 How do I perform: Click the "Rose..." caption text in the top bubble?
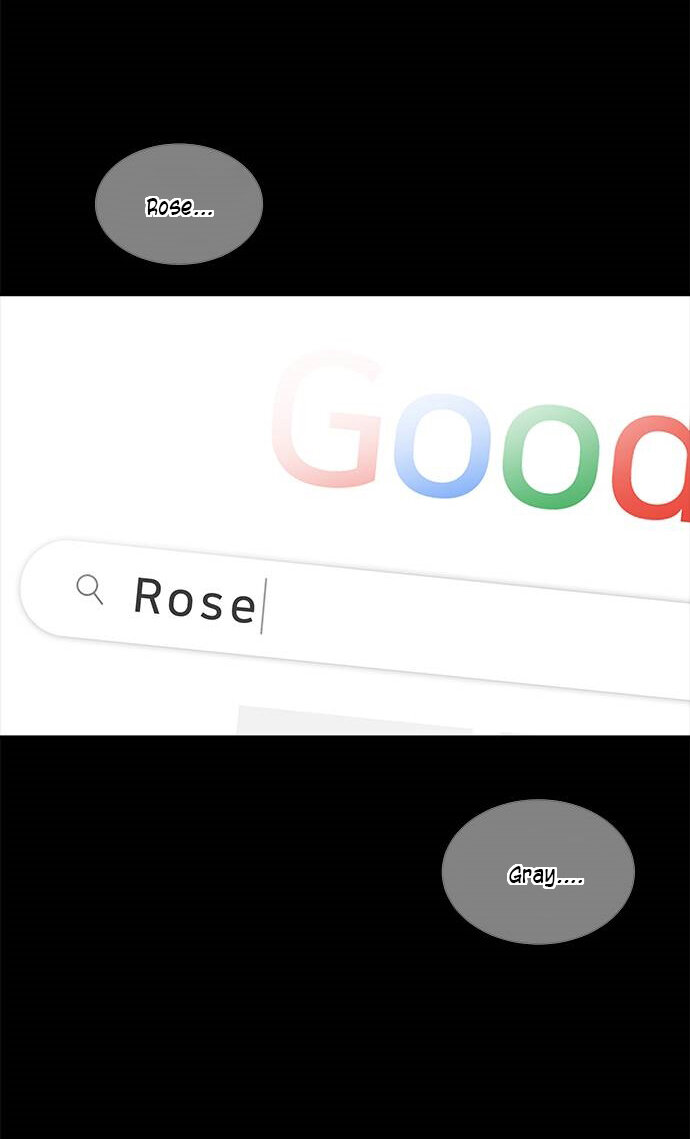pyautogui.click(x=179, y=207)
